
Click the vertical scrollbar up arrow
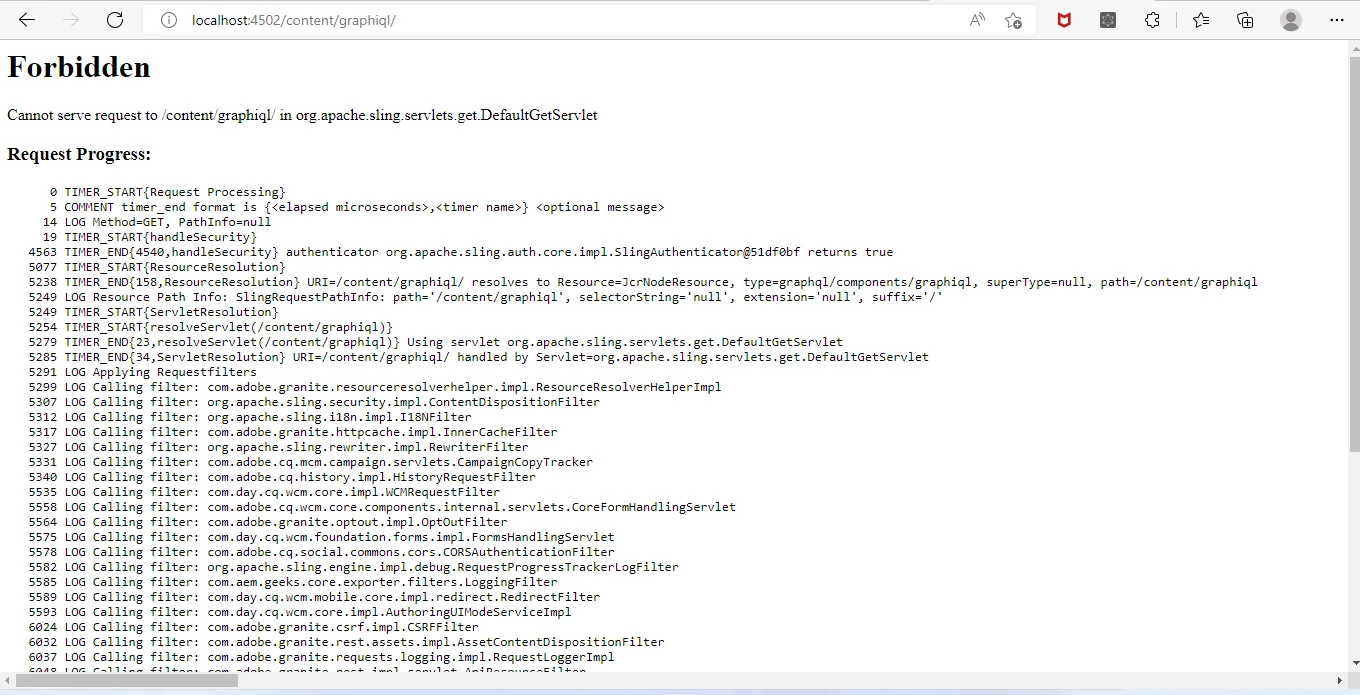1354,48
